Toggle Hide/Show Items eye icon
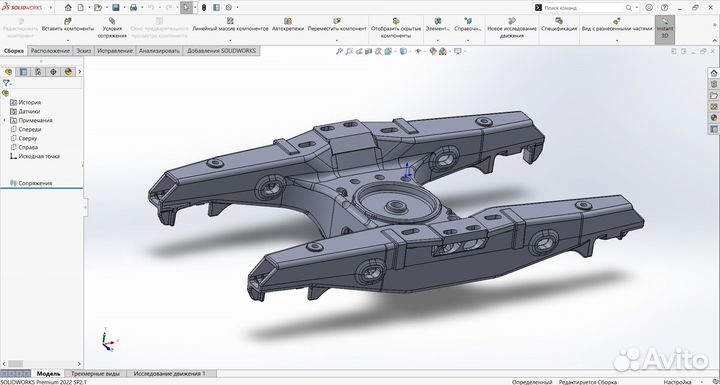 tap(417, 51)
